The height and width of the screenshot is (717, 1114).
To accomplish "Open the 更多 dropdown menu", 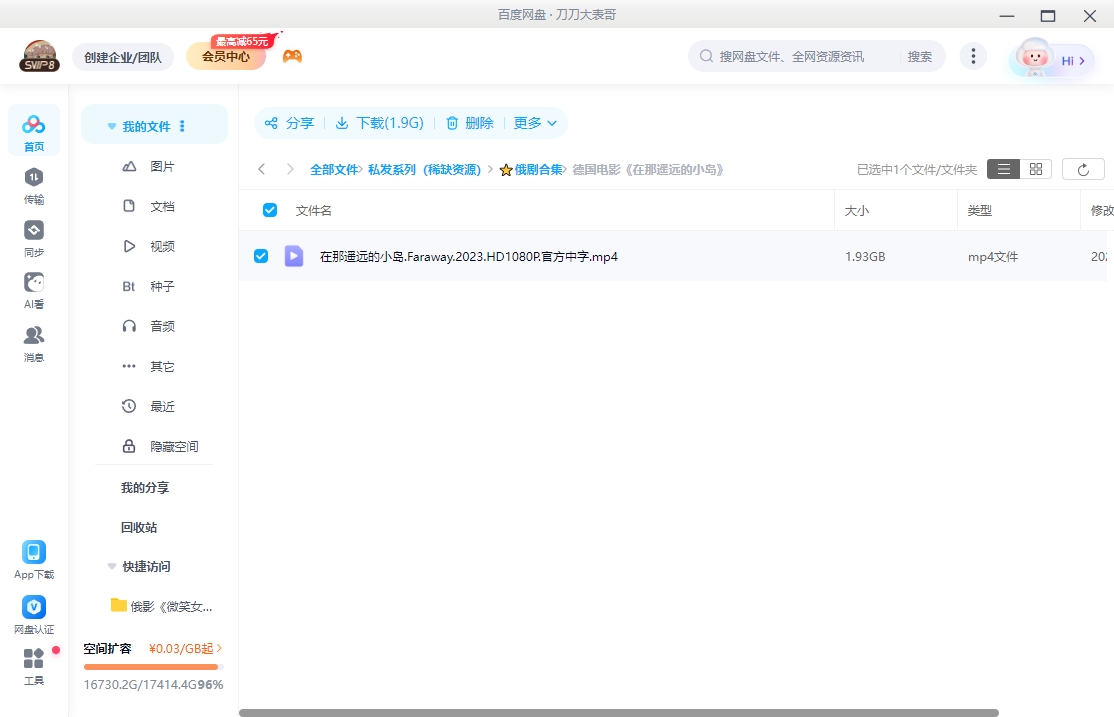I will pos(535,123).
